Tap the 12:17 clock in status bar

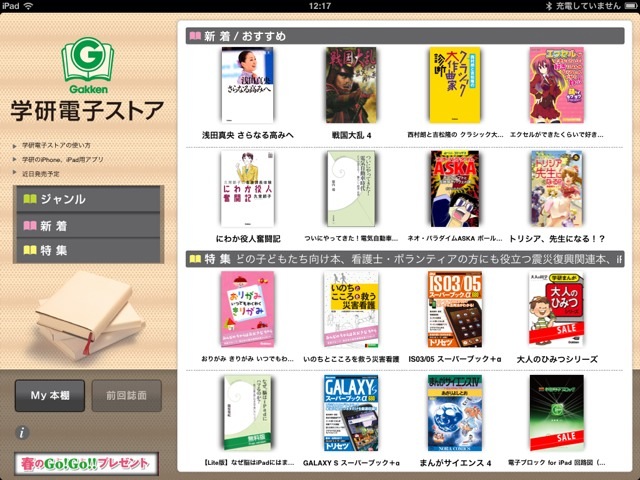320,6
